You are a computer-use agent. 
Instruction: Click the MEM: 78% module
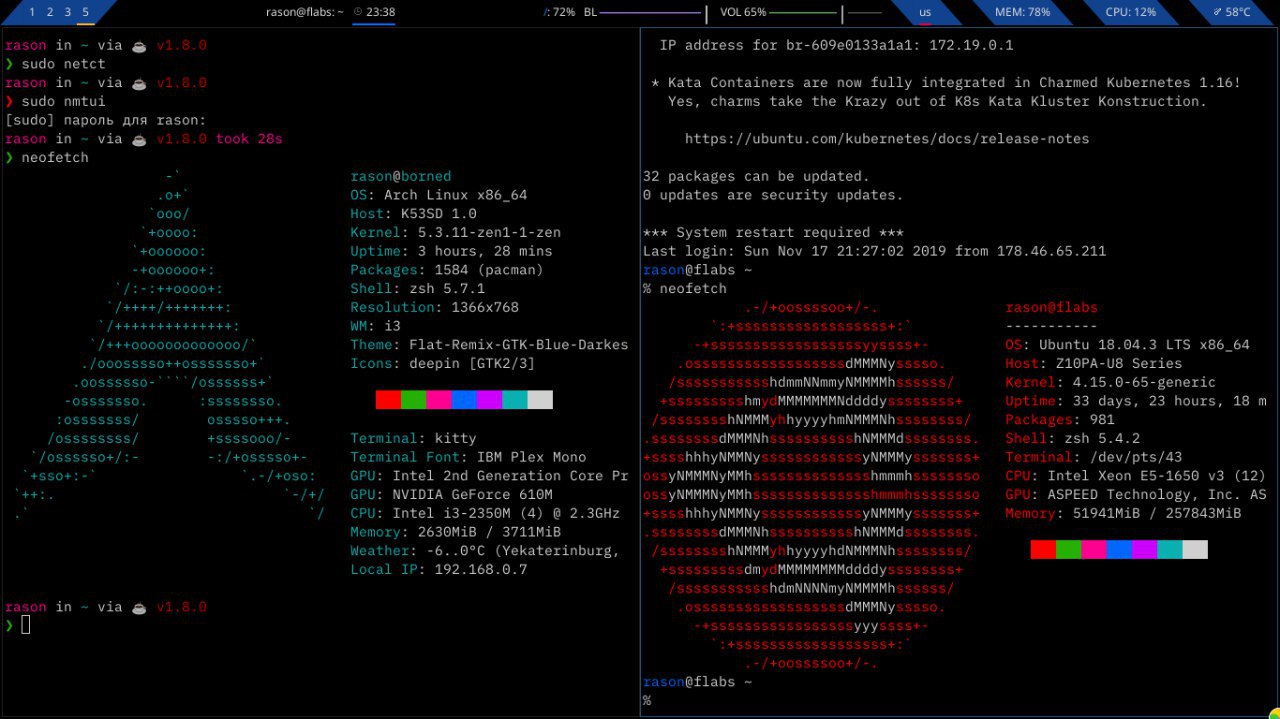point(1022,12)
